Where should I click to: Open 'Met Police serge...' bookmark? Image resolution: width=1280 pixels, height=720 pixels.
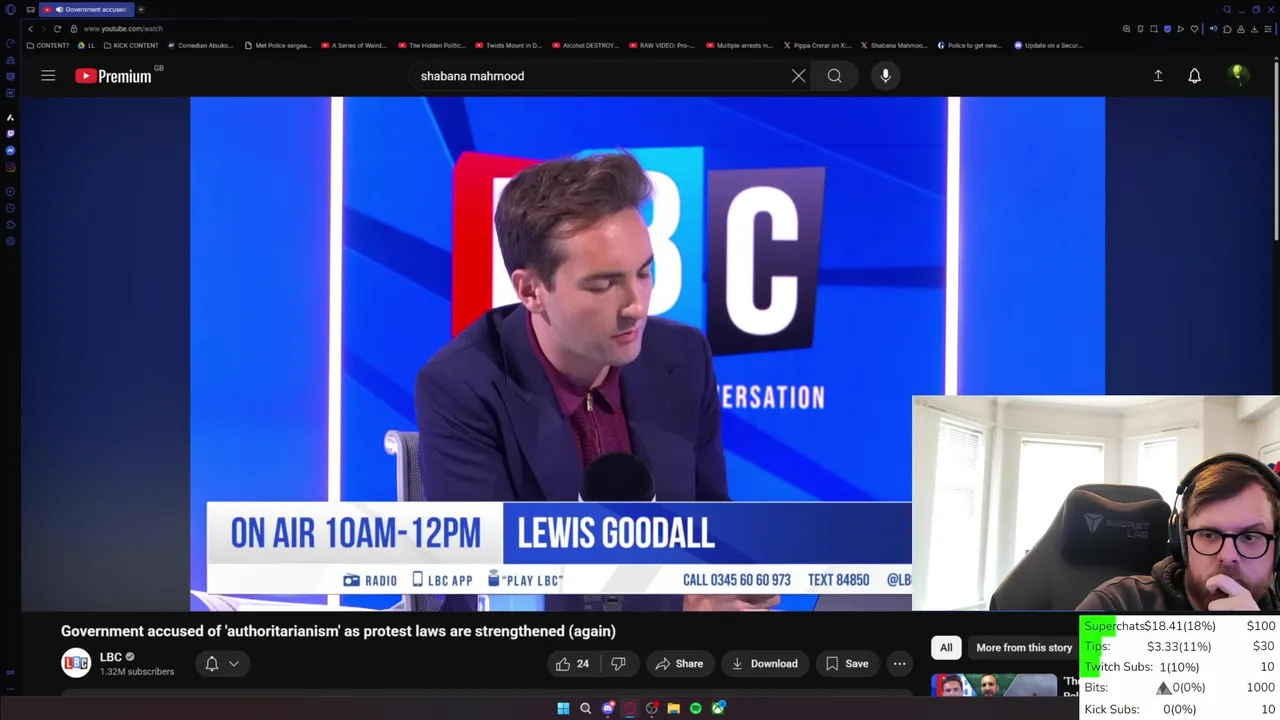(x=278, y=45)
